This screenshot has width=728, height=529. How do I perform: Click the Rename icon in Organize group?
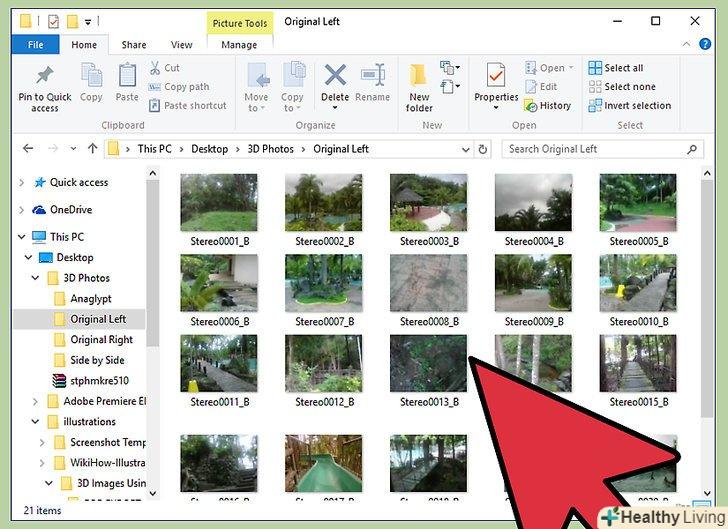click(372, 76)
